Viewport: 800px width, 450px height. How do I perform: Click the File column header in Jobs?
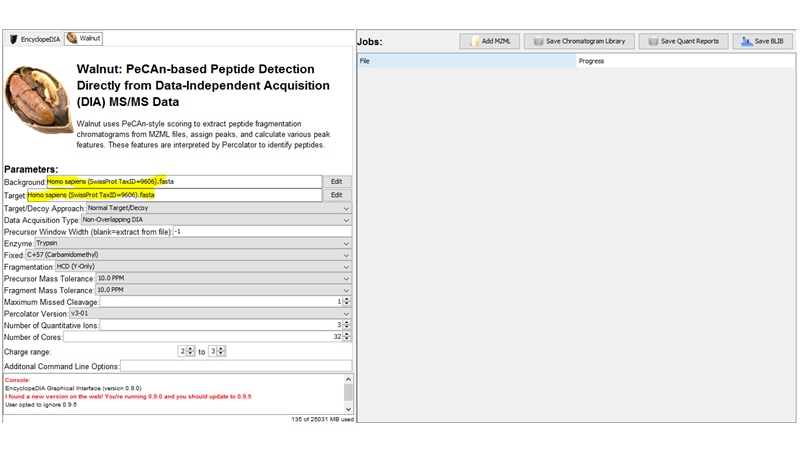coord(467,61)
